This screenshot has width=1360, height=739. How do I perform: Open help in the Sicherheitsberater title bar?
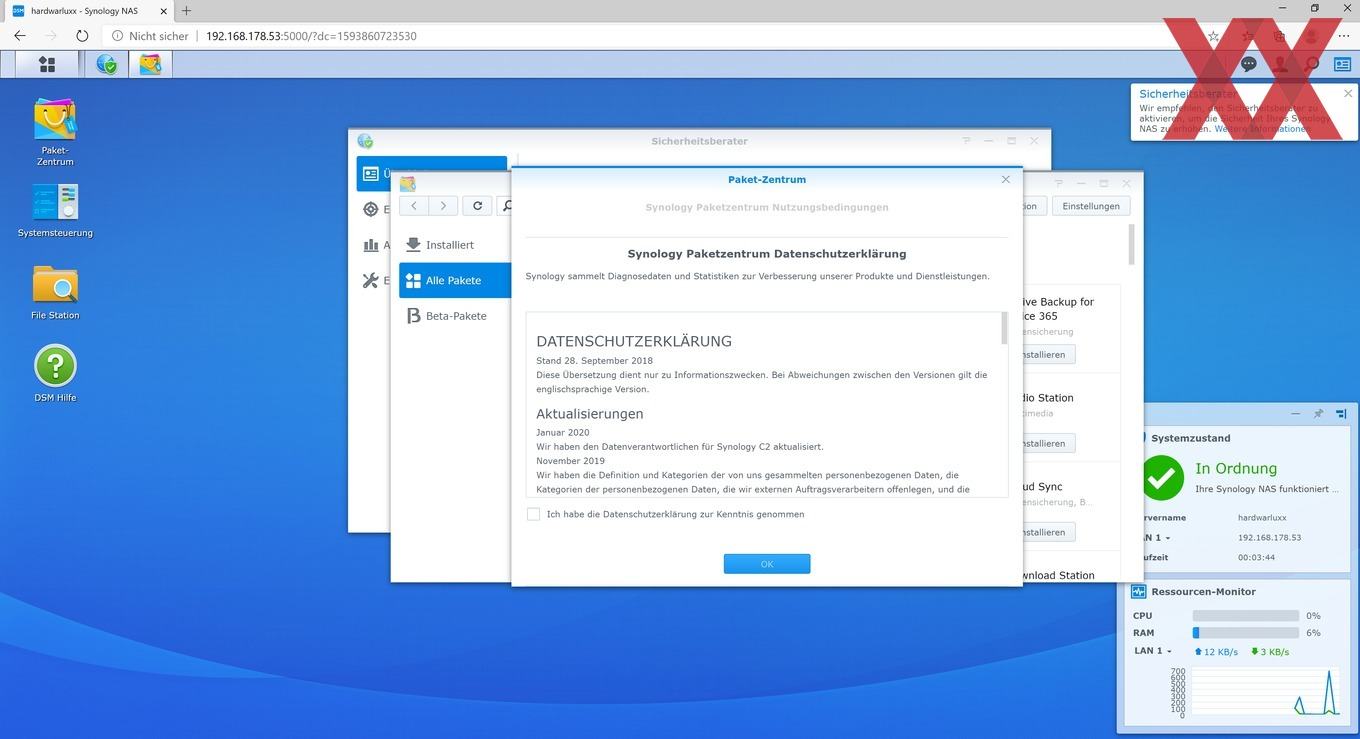[966, 141]
